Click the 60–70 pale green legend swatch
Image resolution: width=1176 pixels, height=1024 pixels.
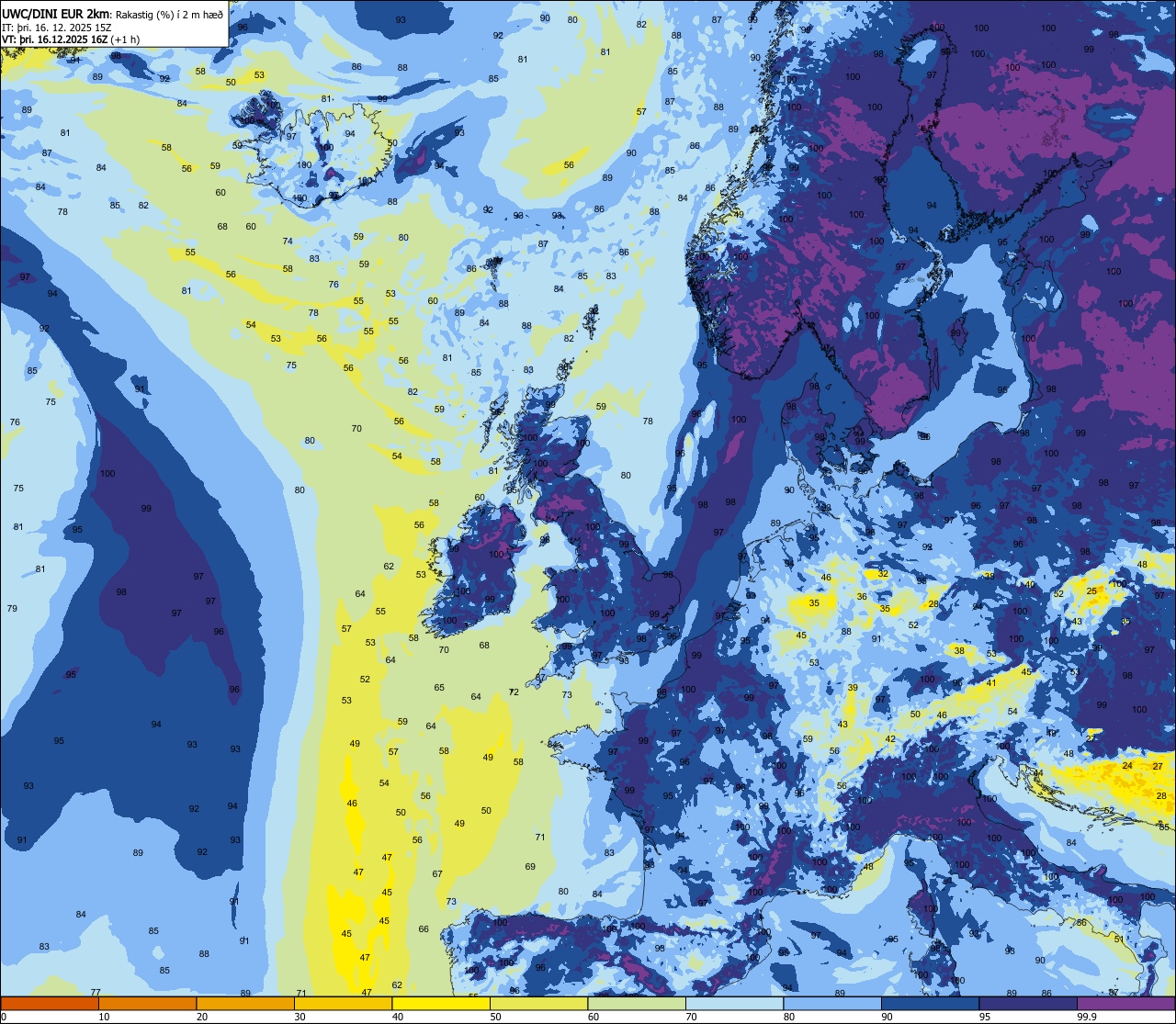tap(637, 1003)
